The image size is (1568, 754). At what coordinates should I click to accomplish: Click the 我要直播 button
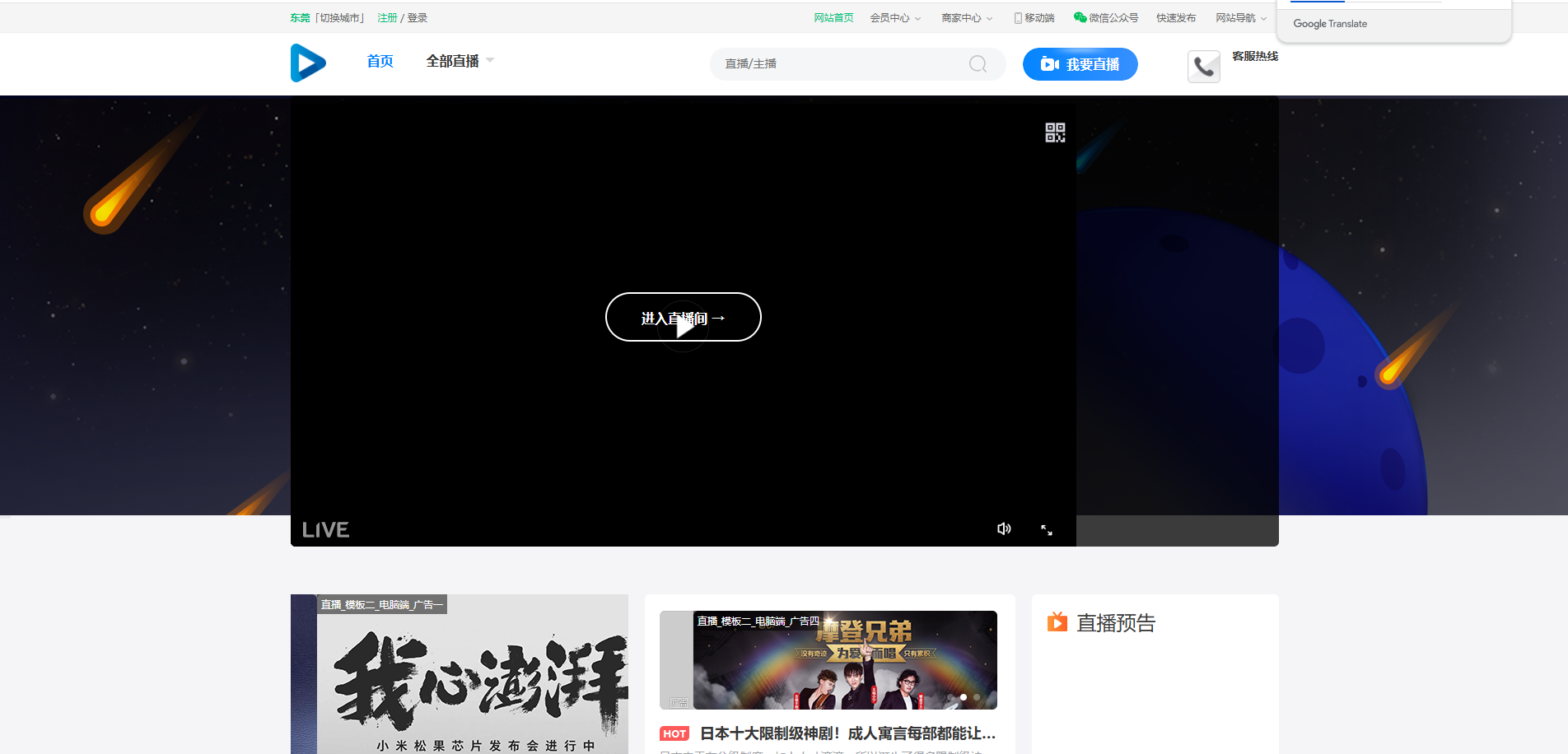pos(1080,63)
